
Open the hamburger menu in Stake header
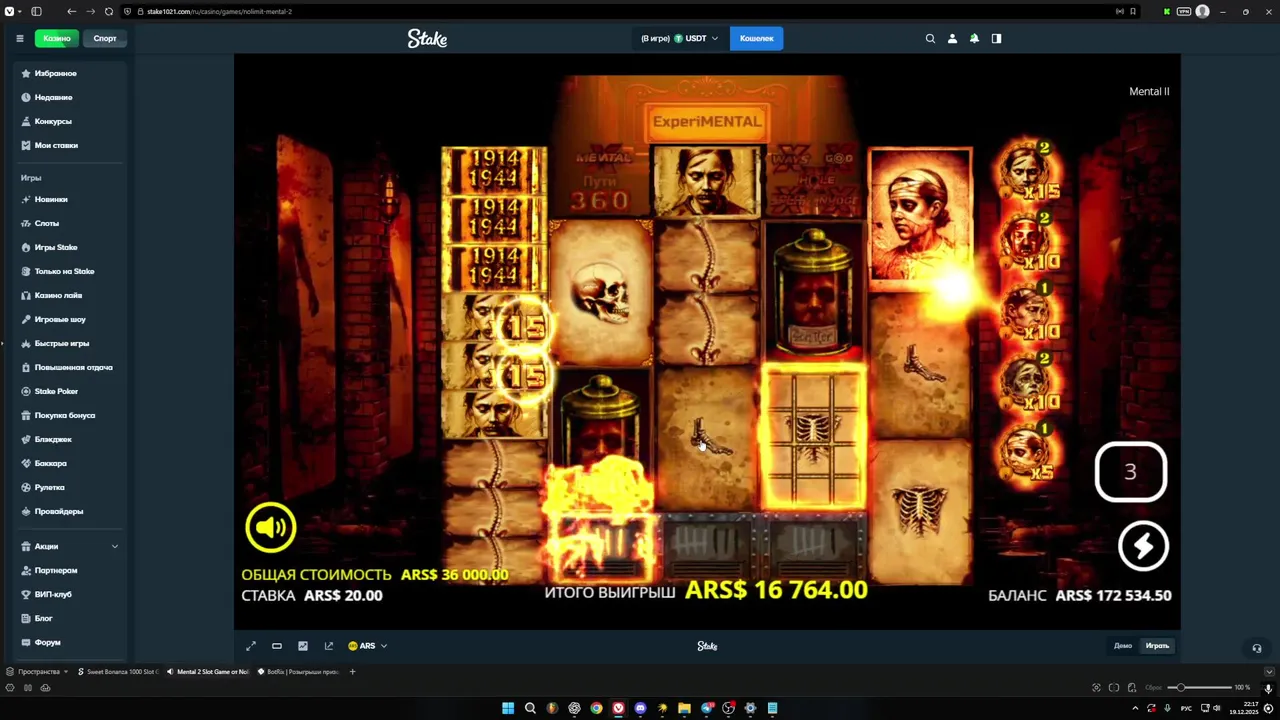click(x=19, y=38)
